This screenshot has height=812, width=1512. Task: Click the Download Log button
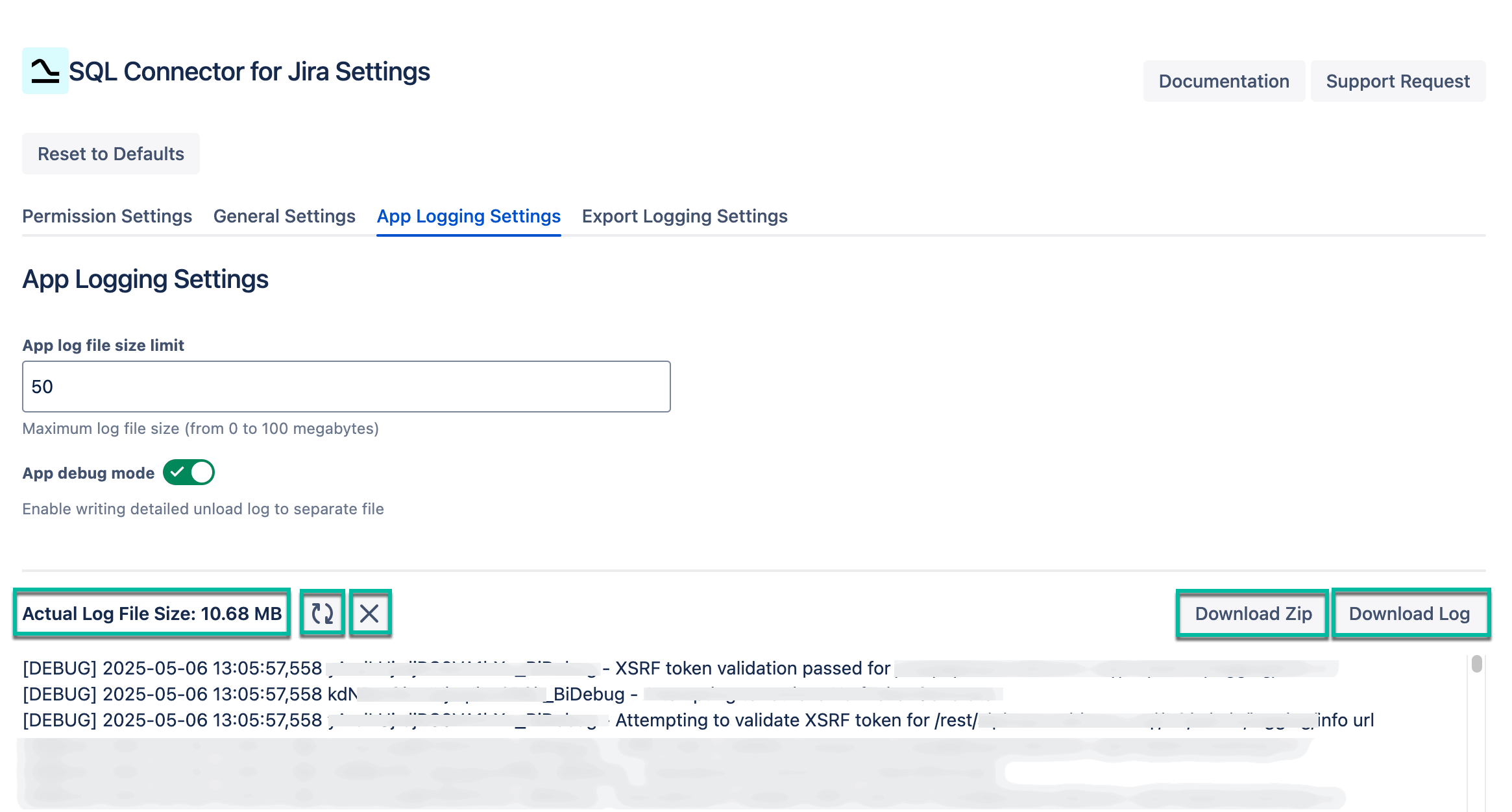(x=1410, y=613)
